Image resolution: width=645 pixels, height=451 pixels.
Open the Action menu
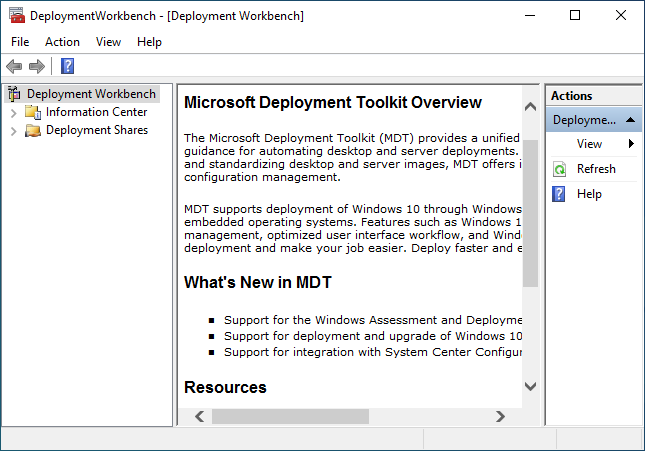(x=62, y=42)
